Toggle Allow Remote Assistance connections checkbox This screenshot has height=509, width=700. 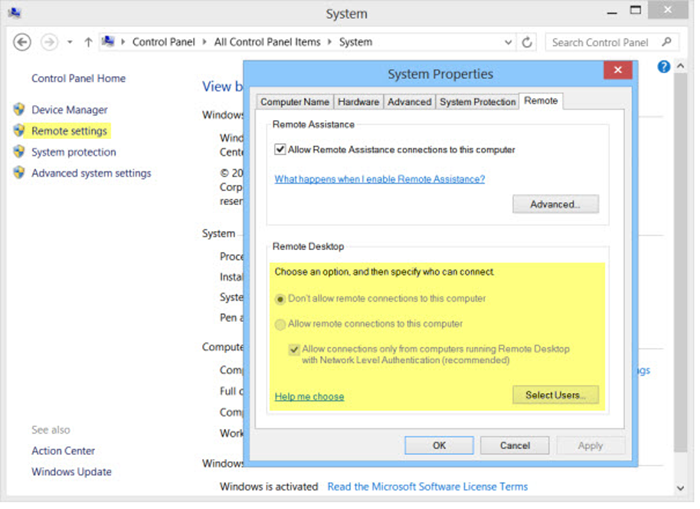[280, 150]
